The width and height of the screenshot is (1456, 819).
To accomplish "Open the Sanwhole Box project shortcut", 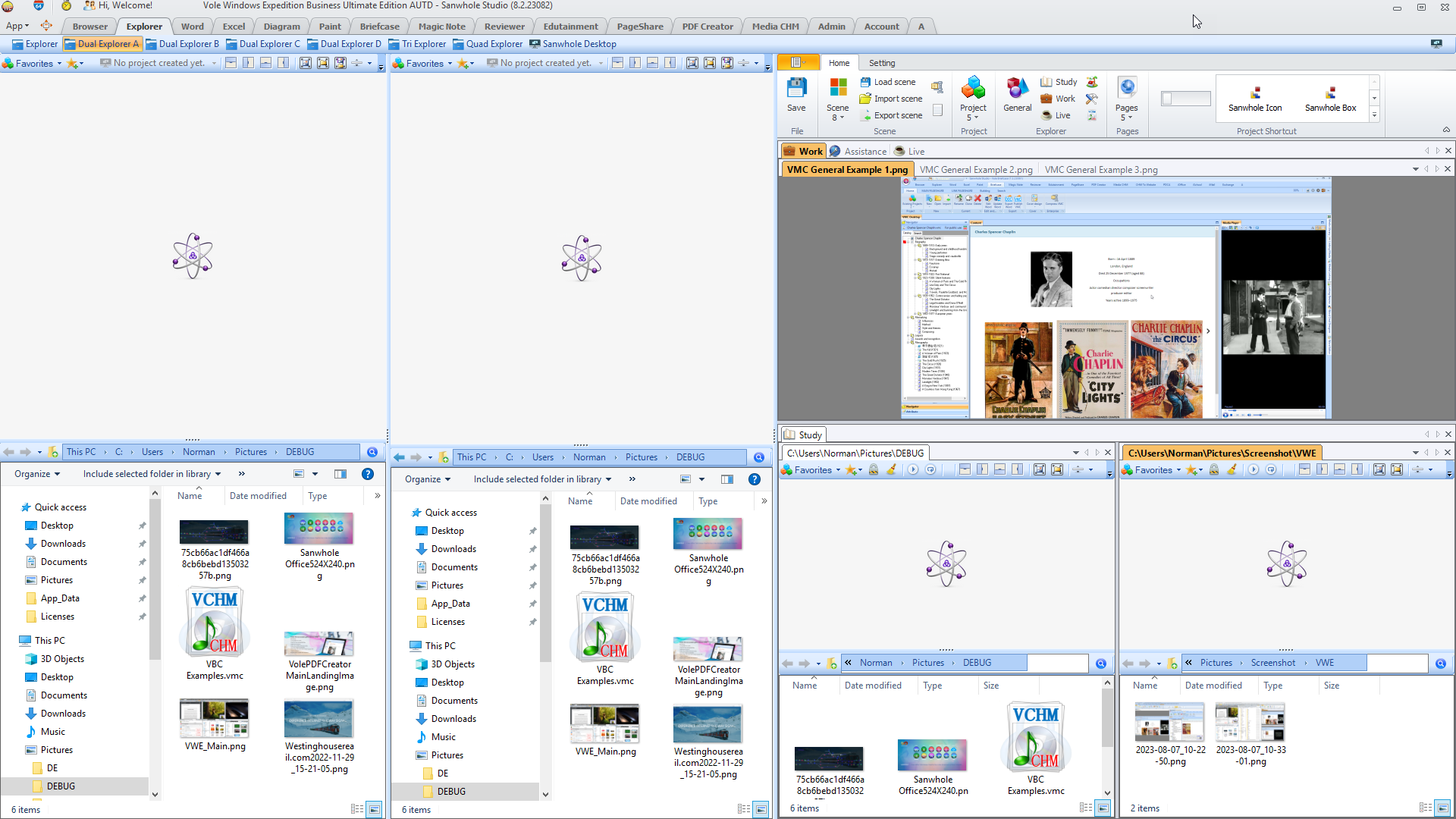I will [x=1330, y=99].
